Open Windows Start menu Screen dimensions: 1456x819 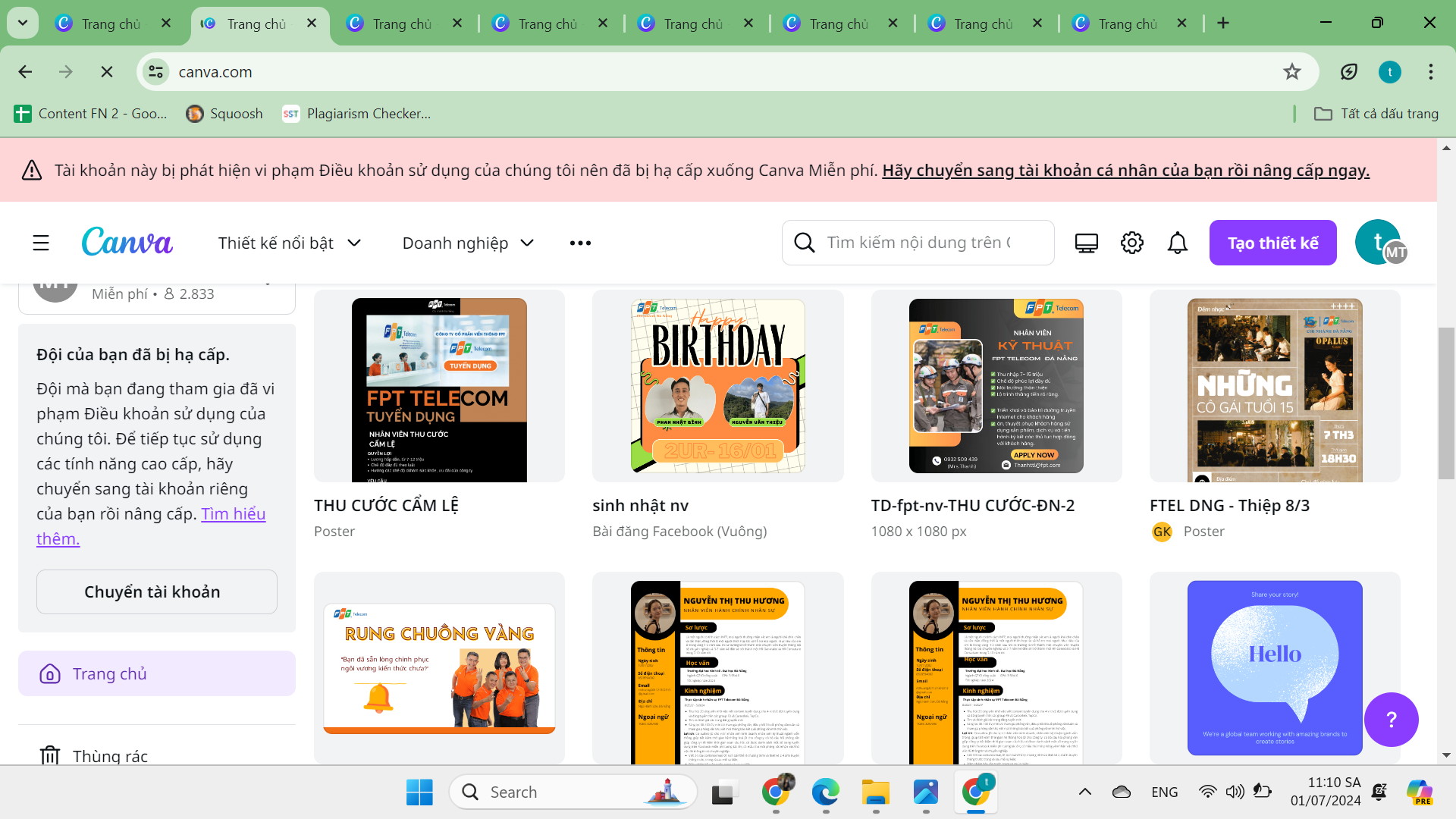419,792
